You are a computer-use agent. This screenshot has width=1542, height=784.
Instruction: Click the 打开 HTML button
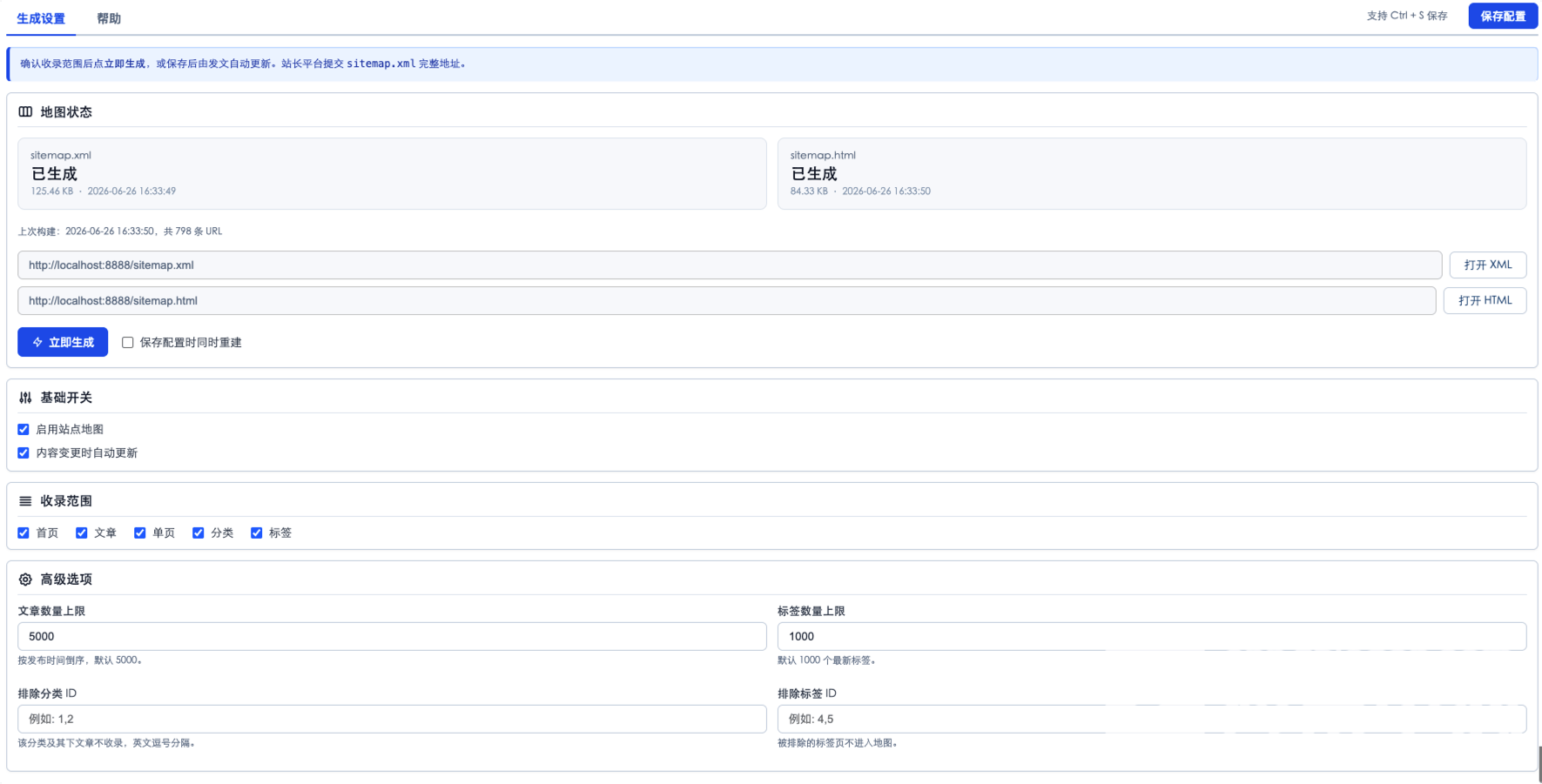(1485, 300)
